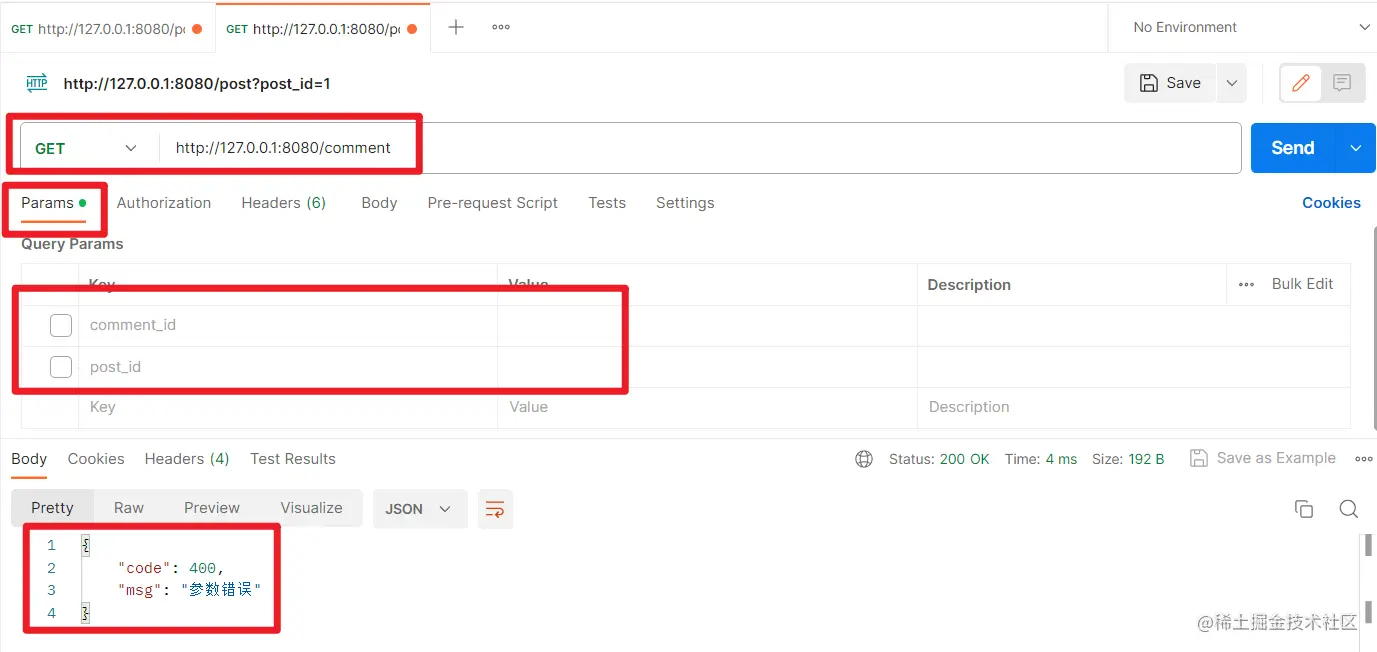Click the request title http://127.0.0.1:8080/post?post_id=1
The height and width of the screenshot is (652, 1377).
(197, 84)
